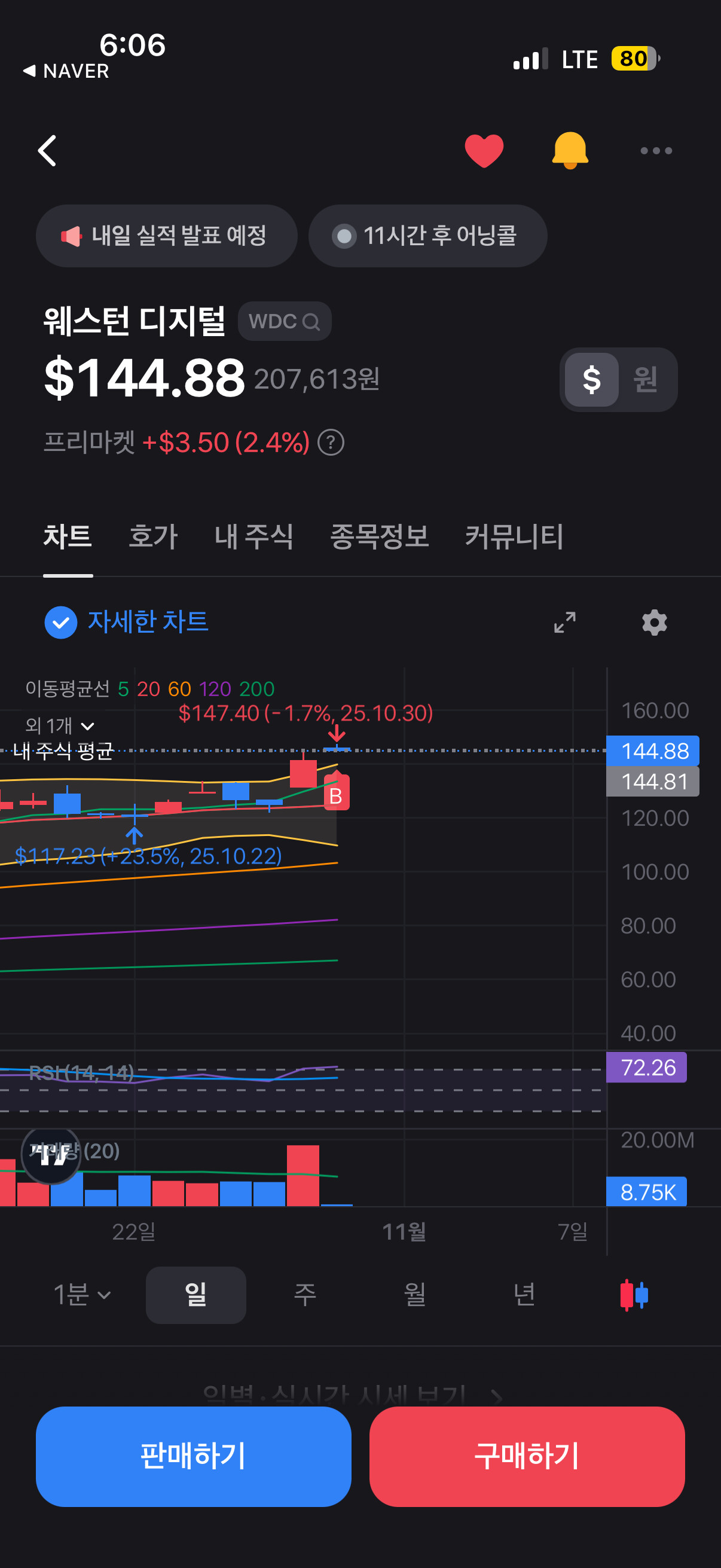Tap the $117.23 low price annotation

point(148,856)
